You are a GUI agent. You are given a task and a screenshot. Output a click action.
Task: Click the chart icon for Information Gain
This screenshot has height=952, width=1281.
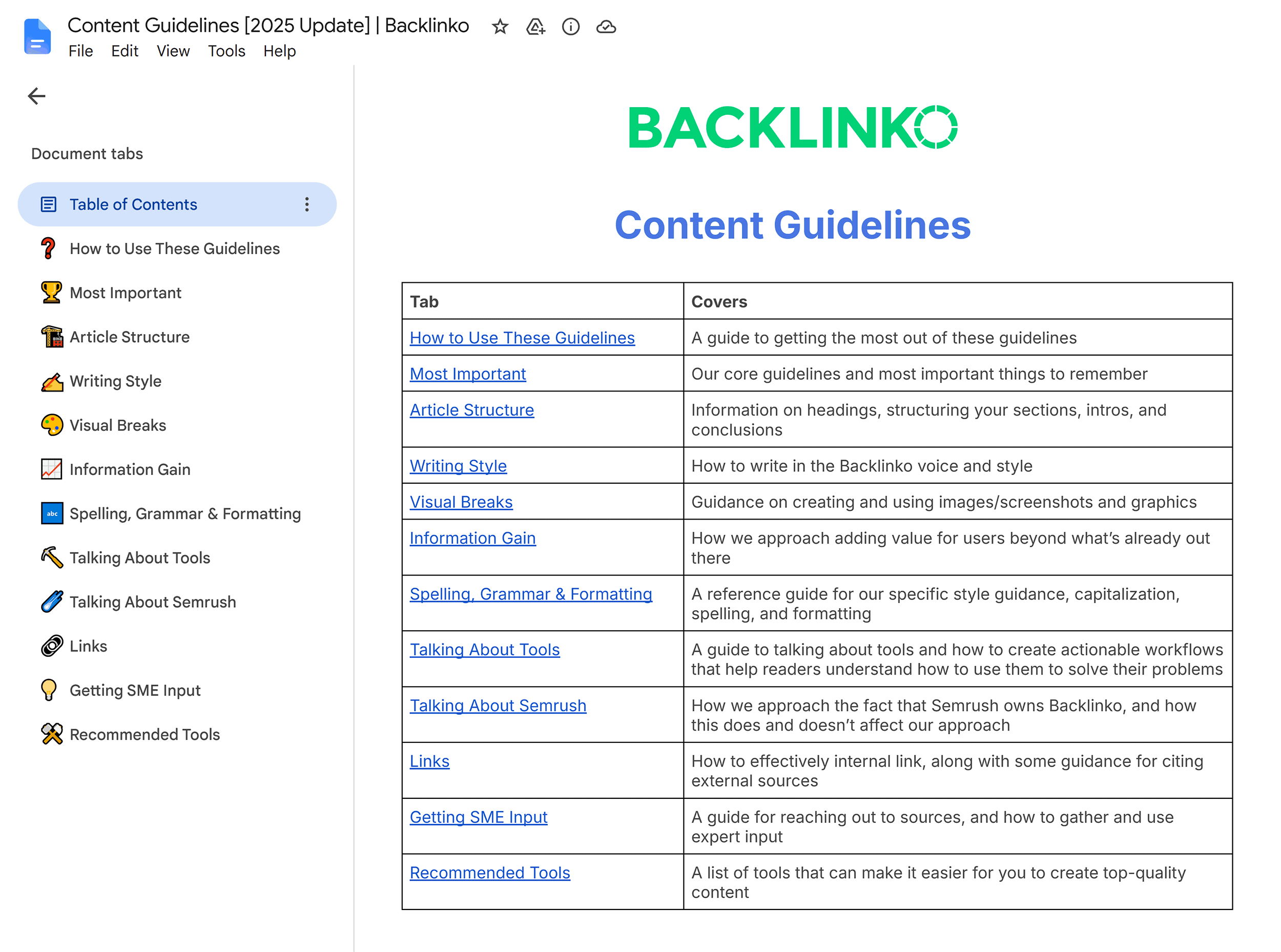[51, 469]
